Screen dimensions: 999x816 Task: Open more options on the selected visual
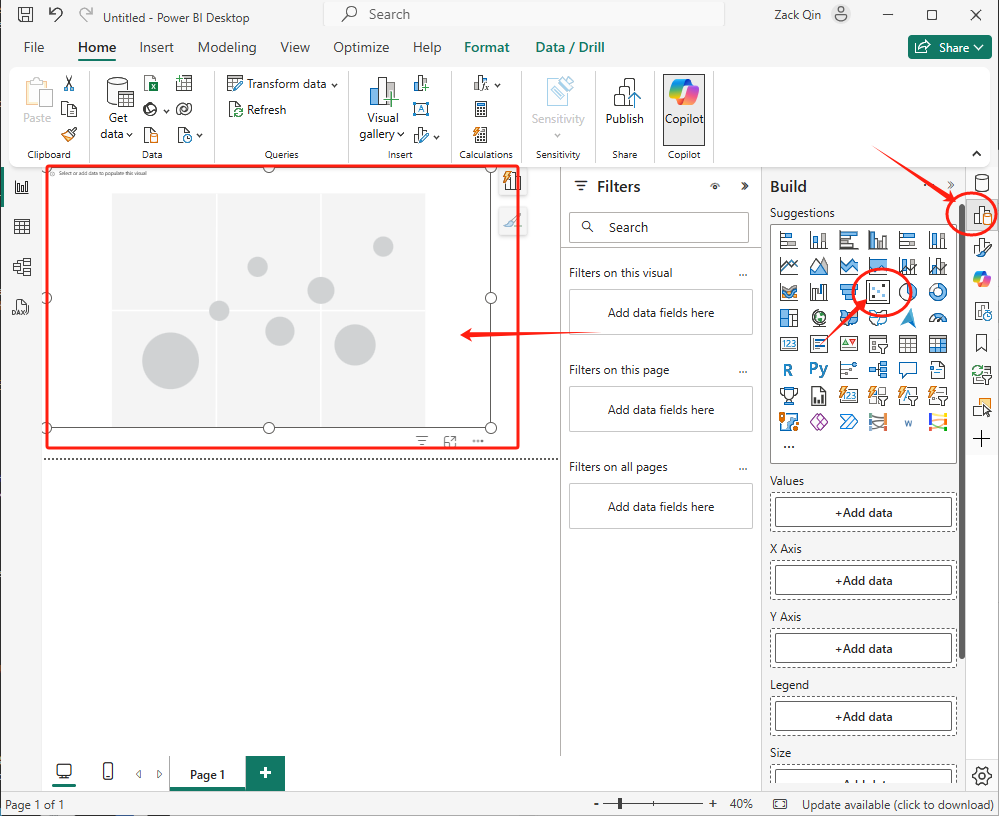click(478, 441)
